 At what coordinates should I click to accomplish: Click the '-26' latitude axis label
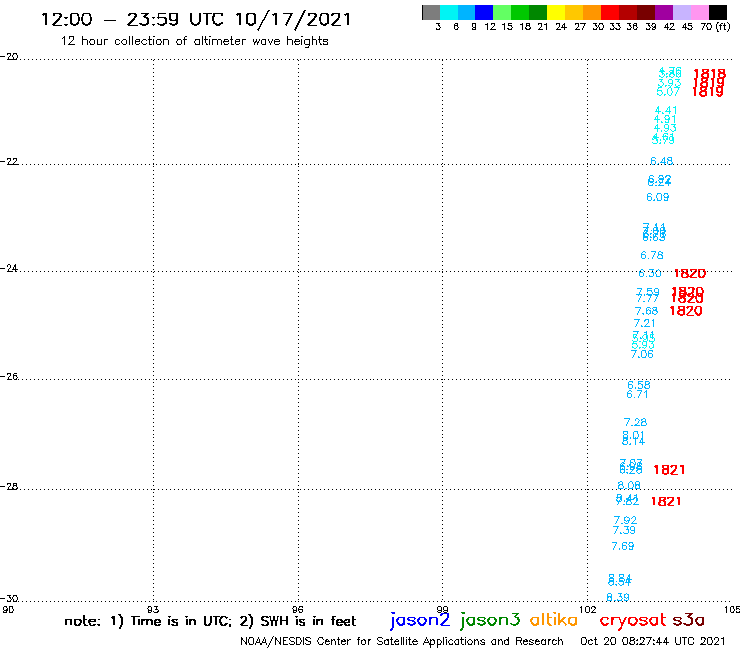click(x=9, y=376)
